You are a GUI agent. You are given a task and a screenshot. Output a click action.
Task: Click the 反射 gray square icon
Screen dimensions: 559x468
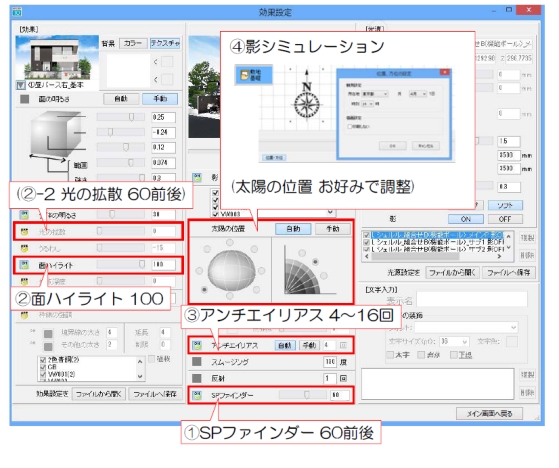197,378
